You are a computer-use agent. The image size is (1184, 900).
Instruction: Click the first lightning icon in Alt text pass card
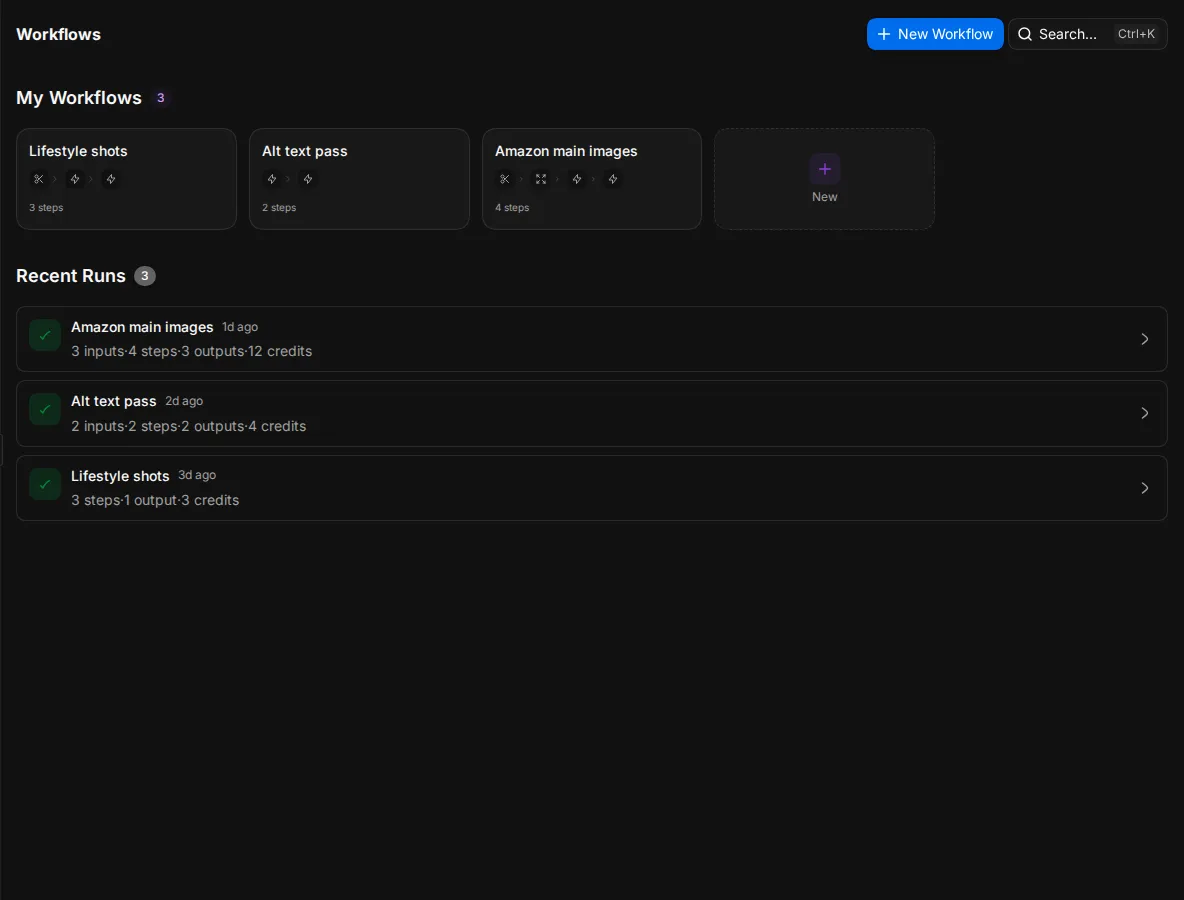click(x=272, y=179)
